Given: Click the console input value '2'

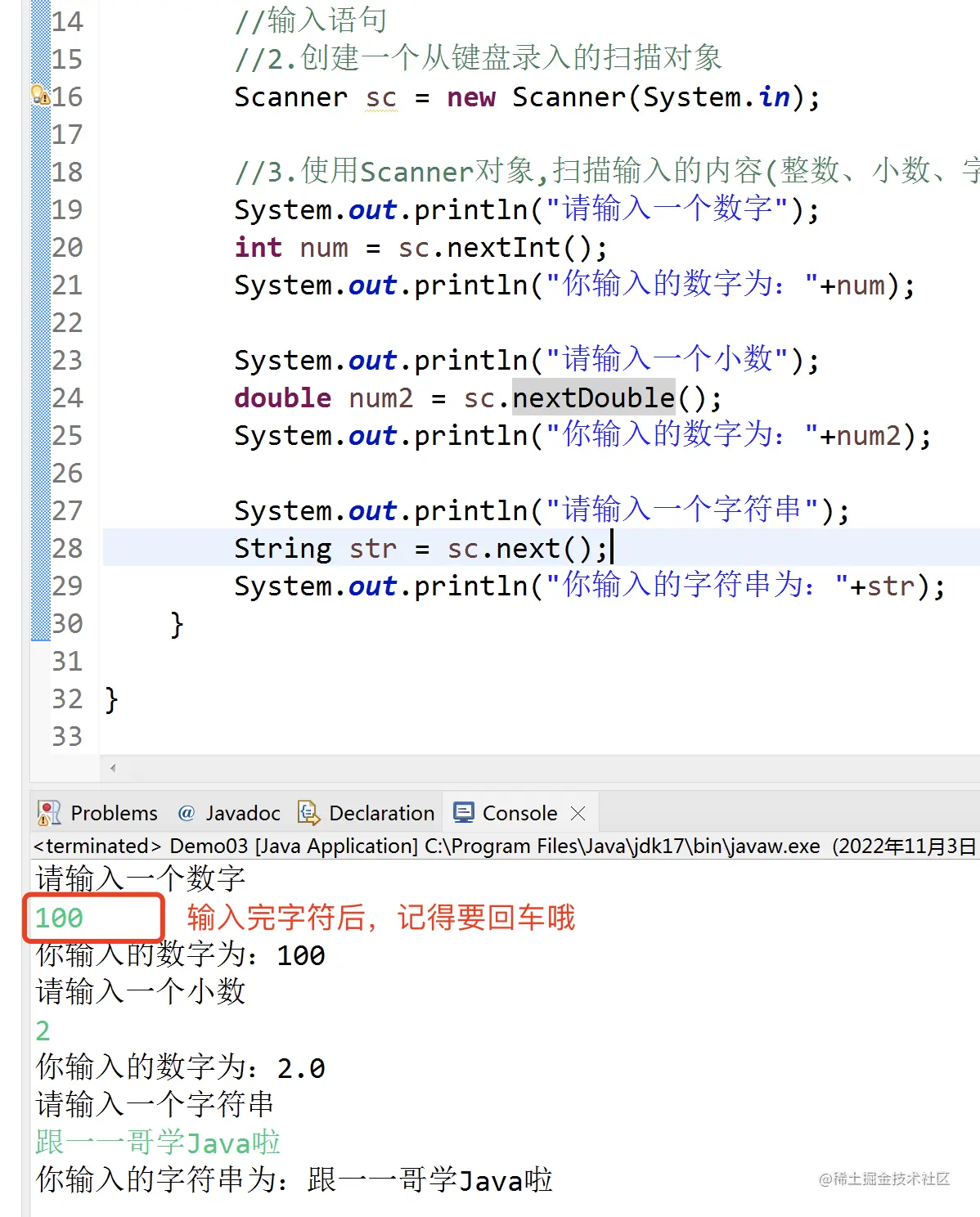Looking at the screenshot, I should coord(43,1031).
